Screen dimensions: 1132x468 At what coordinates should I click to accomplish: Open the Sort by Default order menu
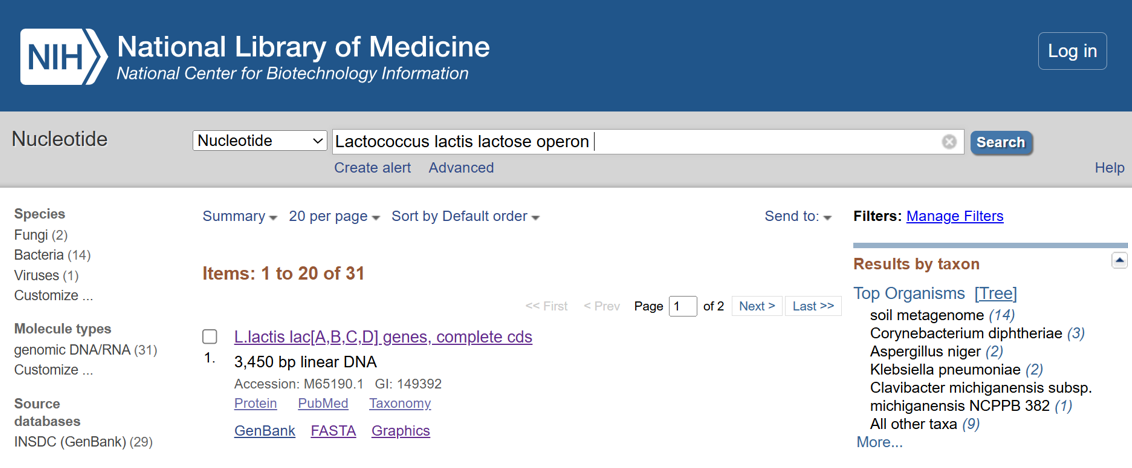click(465, 217)
